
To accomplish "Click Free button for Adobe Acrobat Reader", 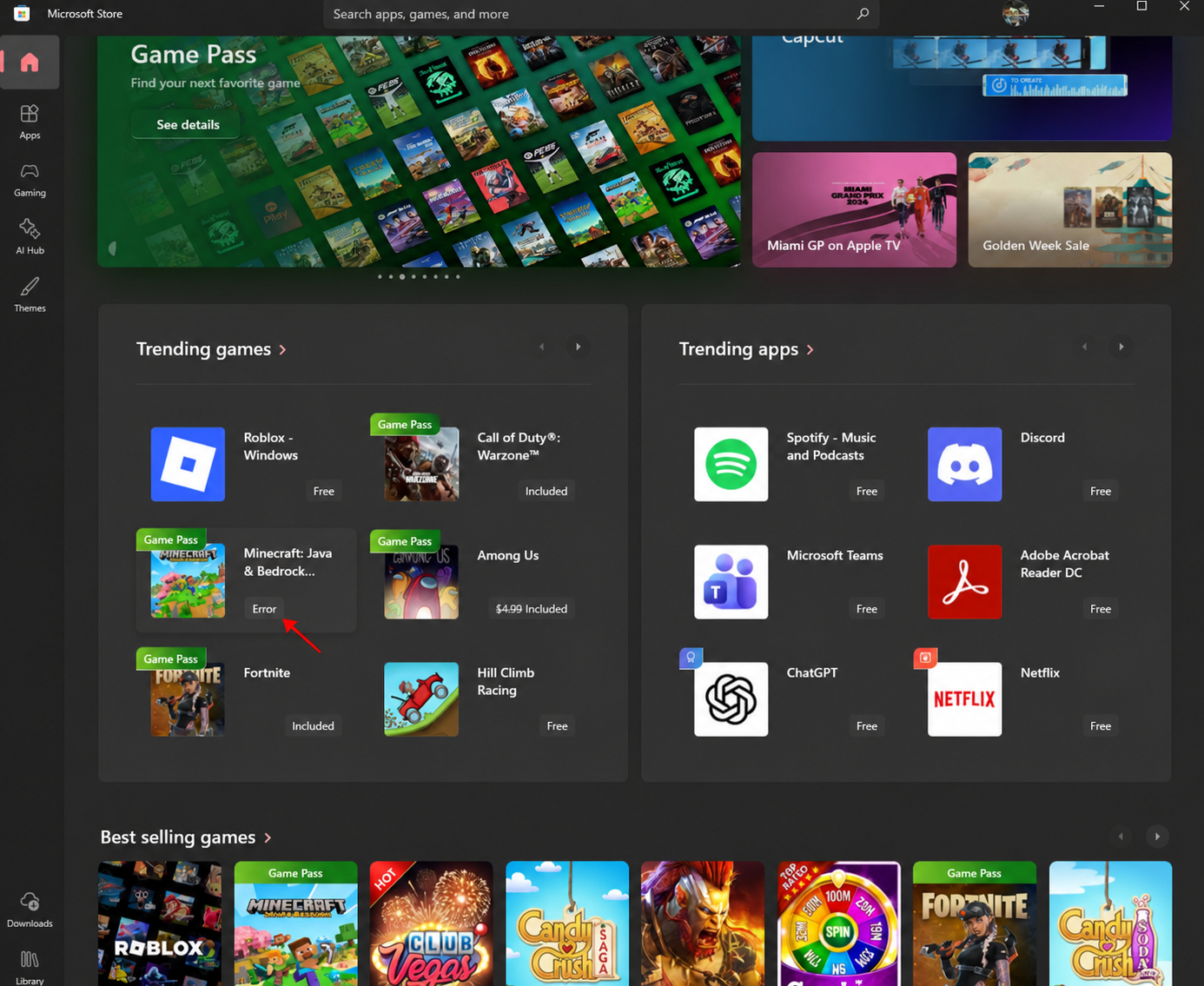I will coord(1100,609).
